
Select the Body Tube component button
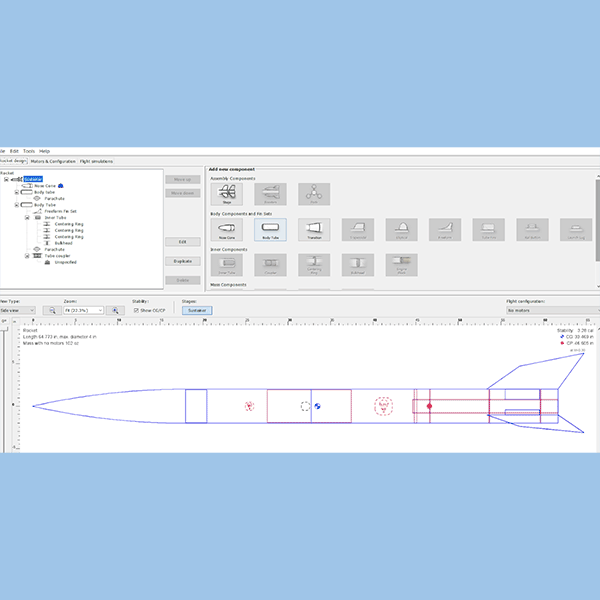pos(270,231)
